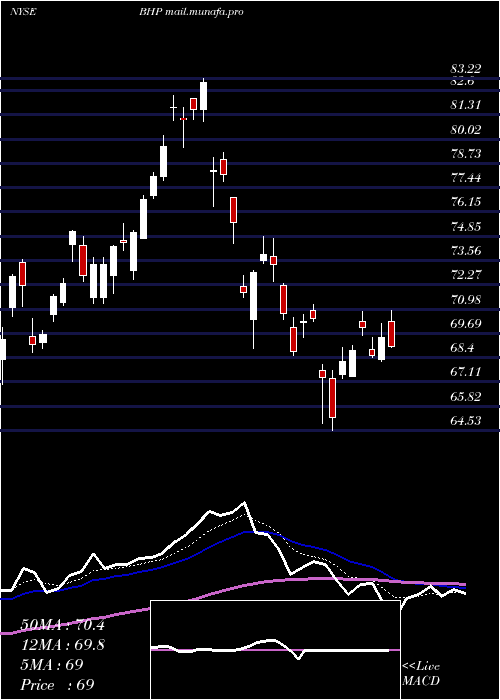Click the 72.27 price axis label
500x700 pixels.
466,275
